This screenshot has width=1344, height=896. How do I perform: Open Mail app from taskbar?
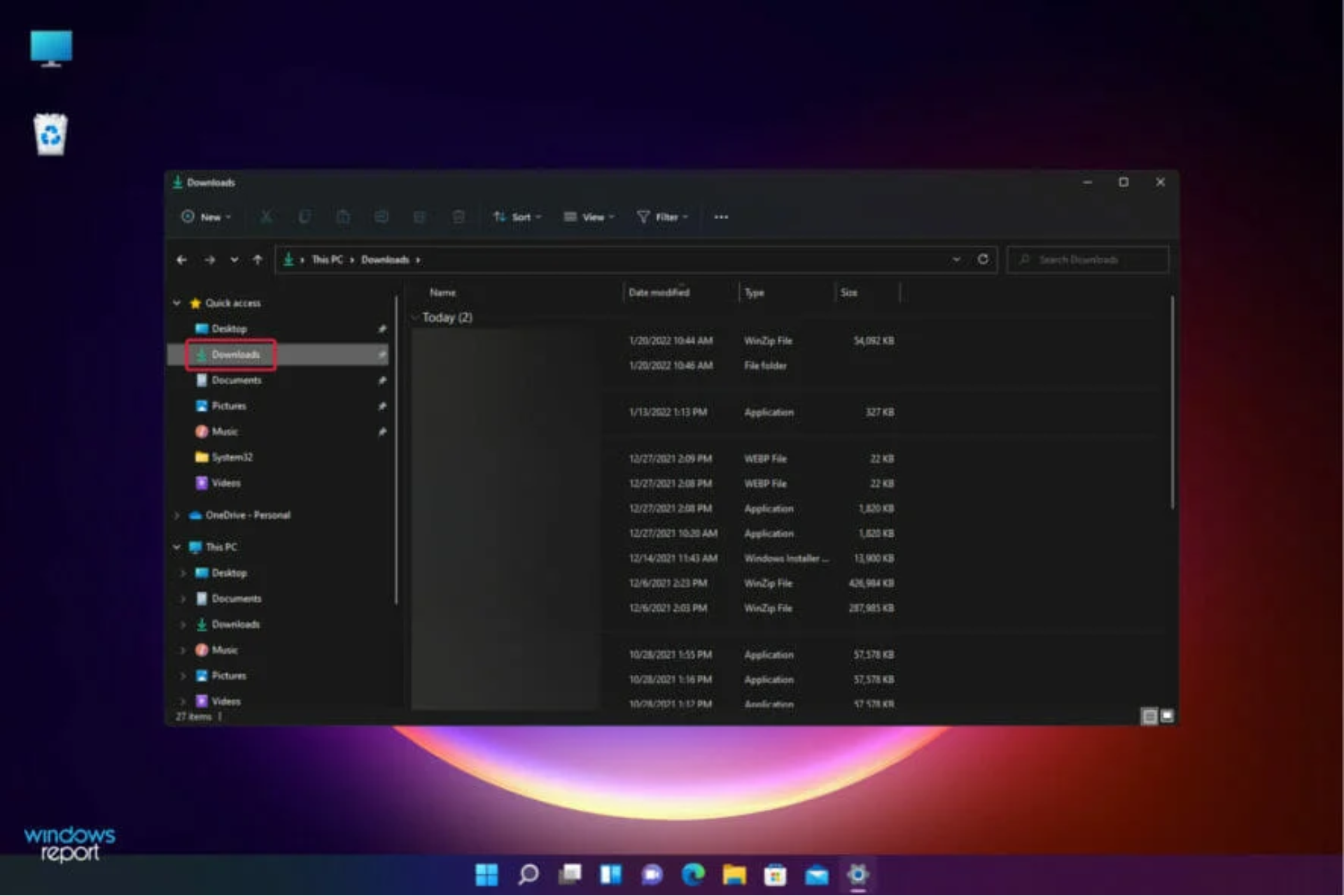tap(817, 874)
